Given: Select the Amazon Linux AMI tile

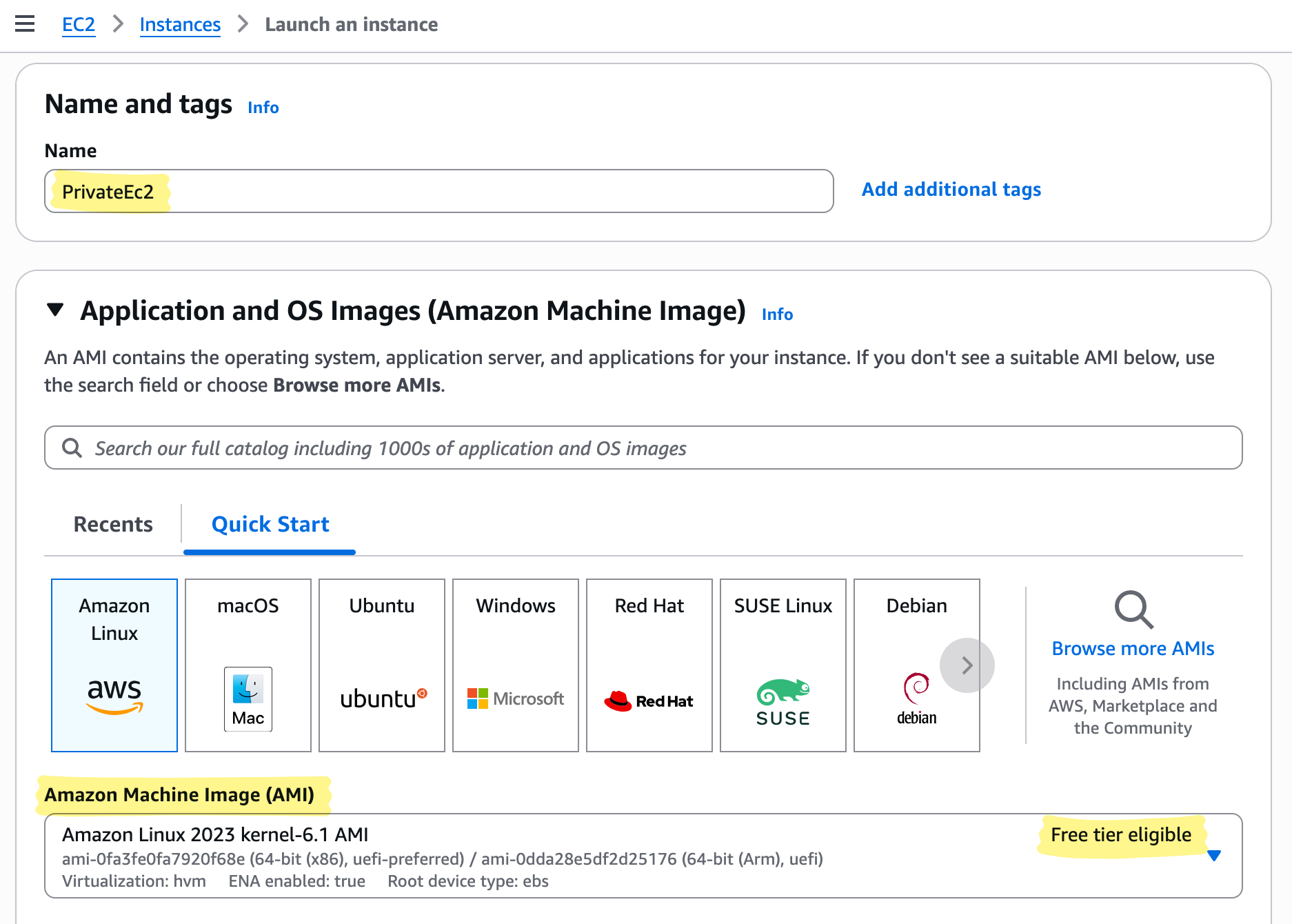Looking at the screenshot, I should pos(114,665).
